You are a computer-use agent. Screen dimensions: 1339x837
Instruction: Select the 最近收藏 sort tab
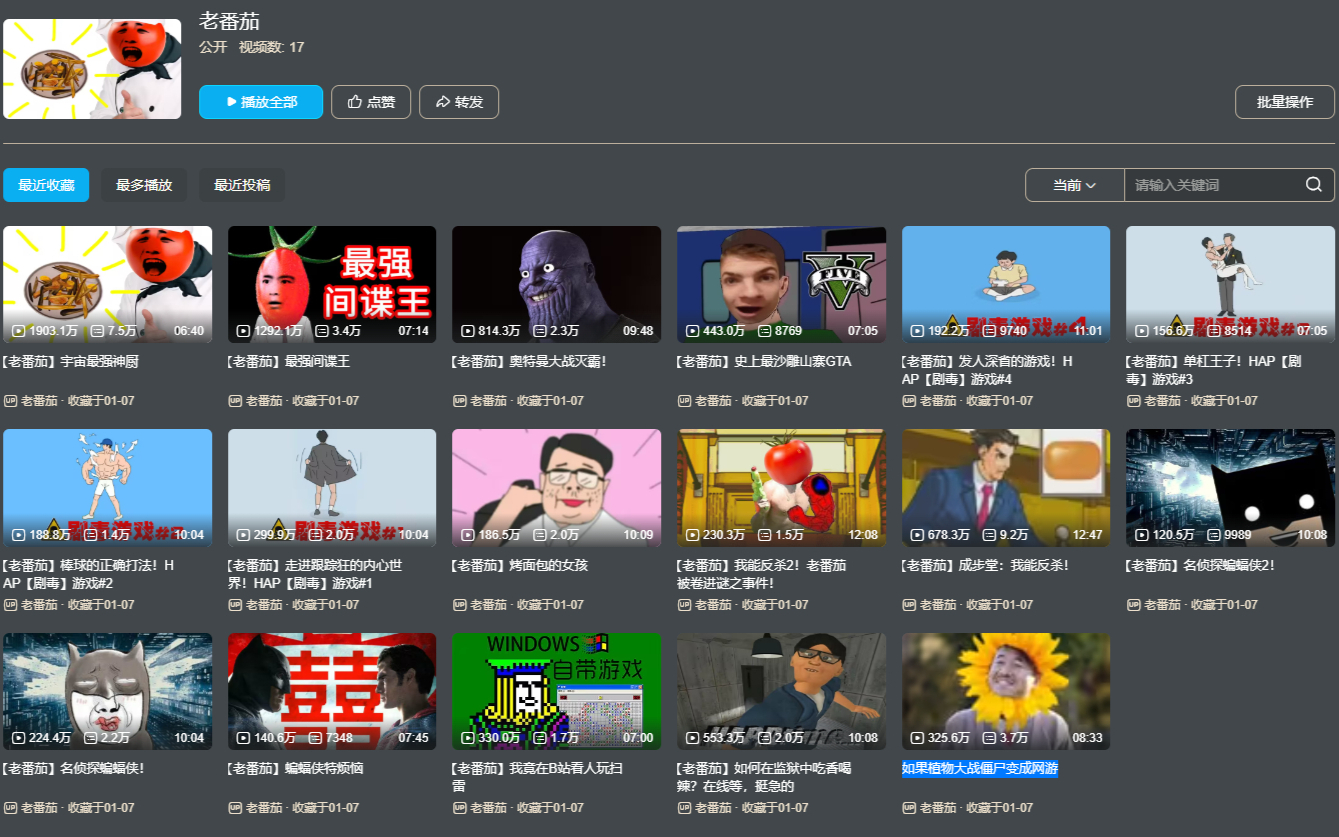pos(46,185)
